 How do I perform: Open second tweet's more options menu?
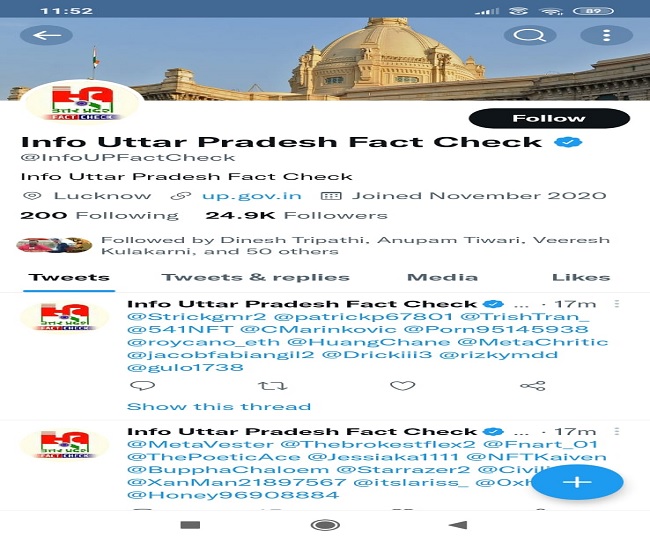[x=616, y=431]
